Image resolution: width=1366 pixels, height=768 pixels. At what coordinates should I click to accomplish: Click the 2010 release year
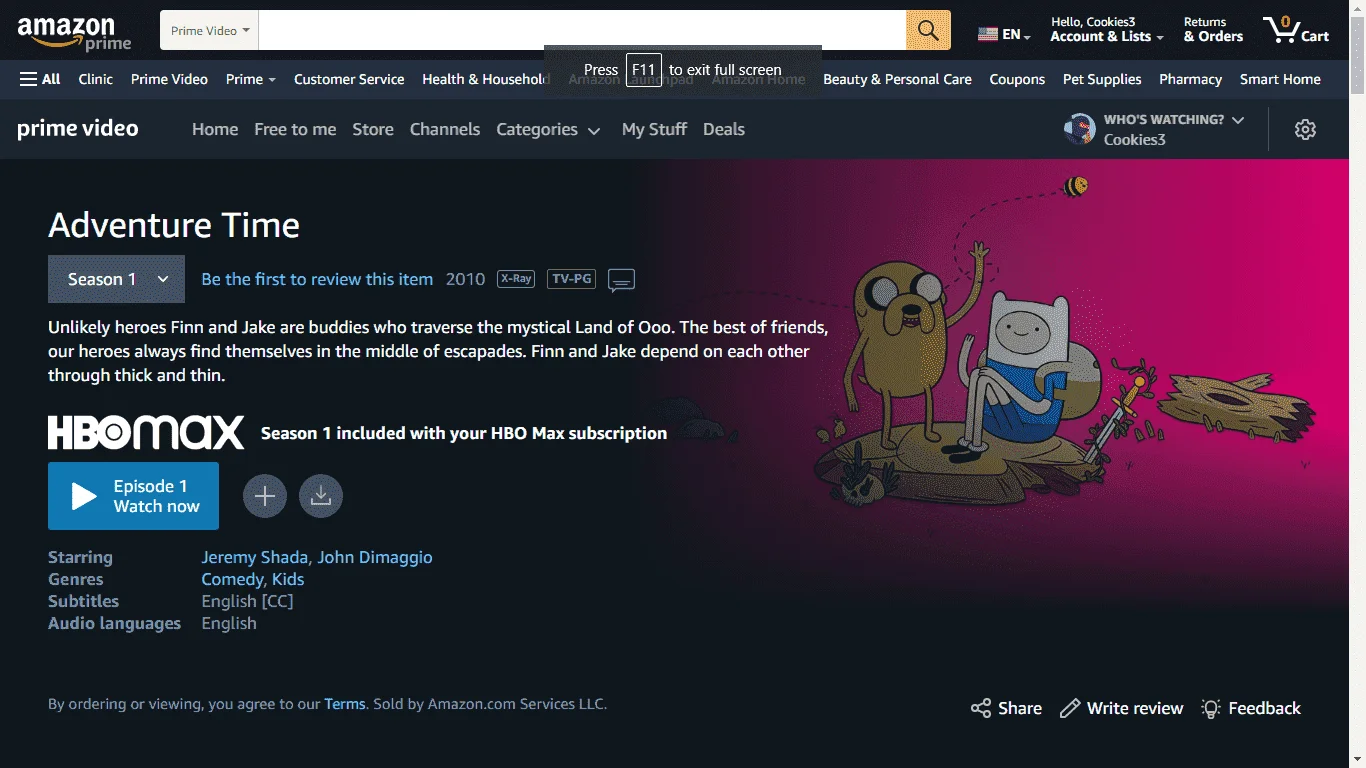465,279
